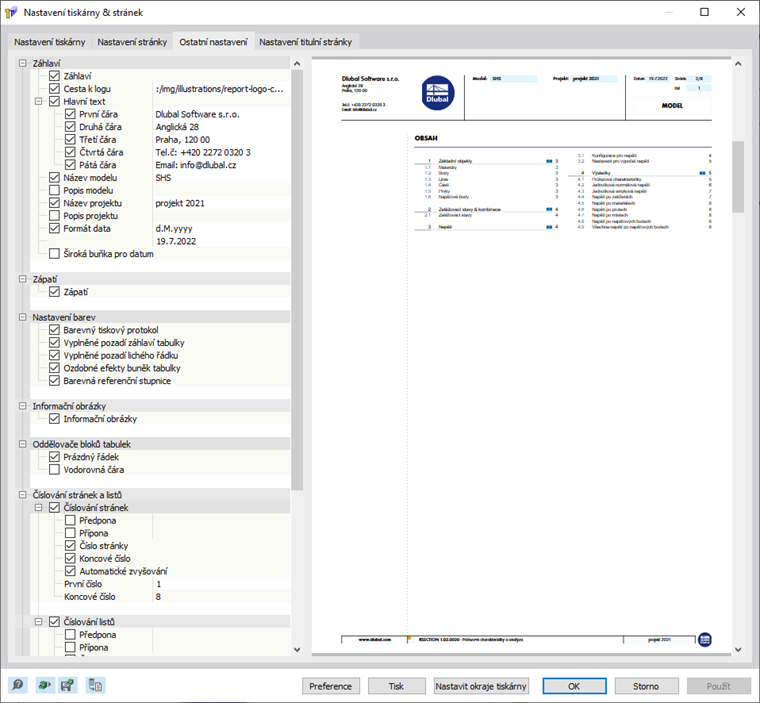Click the Tisk button
760x703 pixels.
tap(396, 686)
